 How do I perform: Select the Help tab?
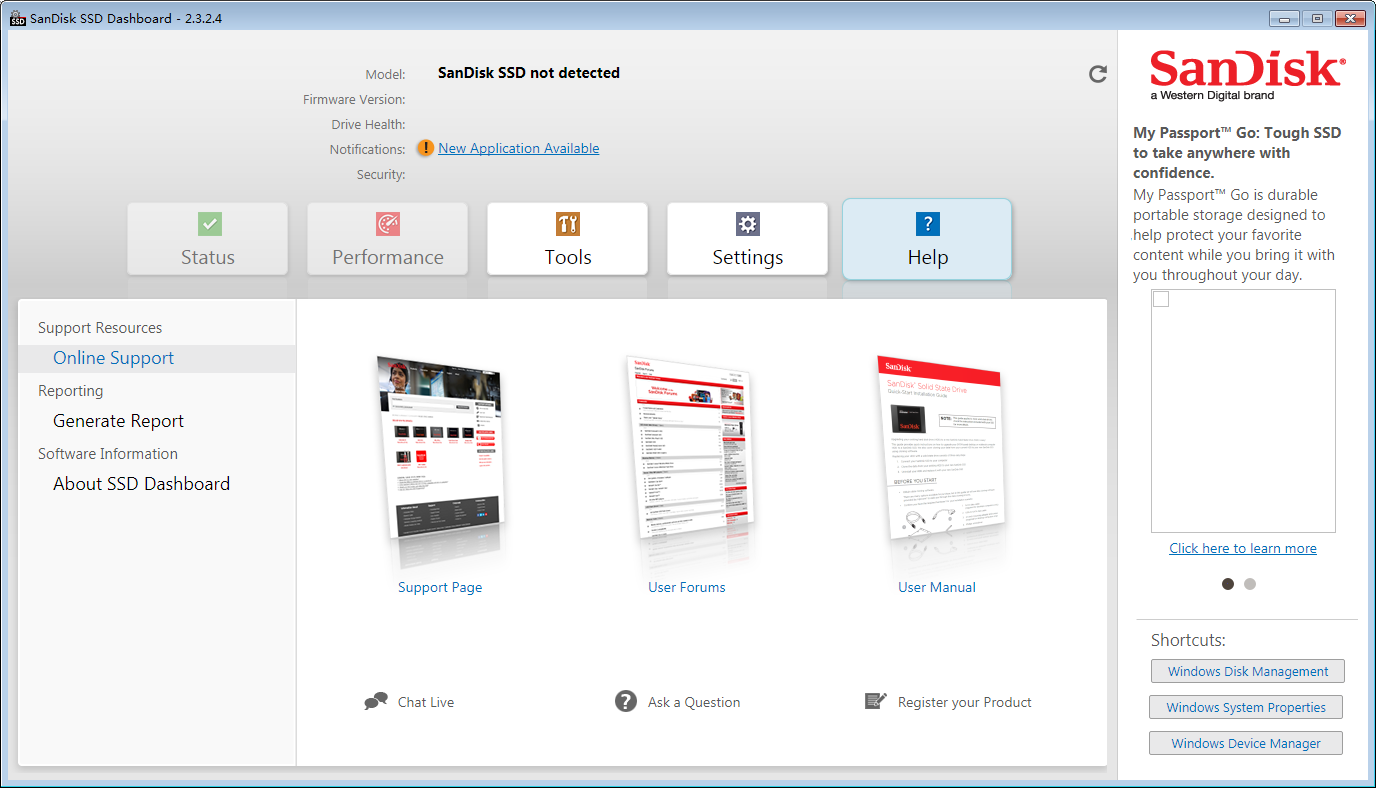point(927,239)
